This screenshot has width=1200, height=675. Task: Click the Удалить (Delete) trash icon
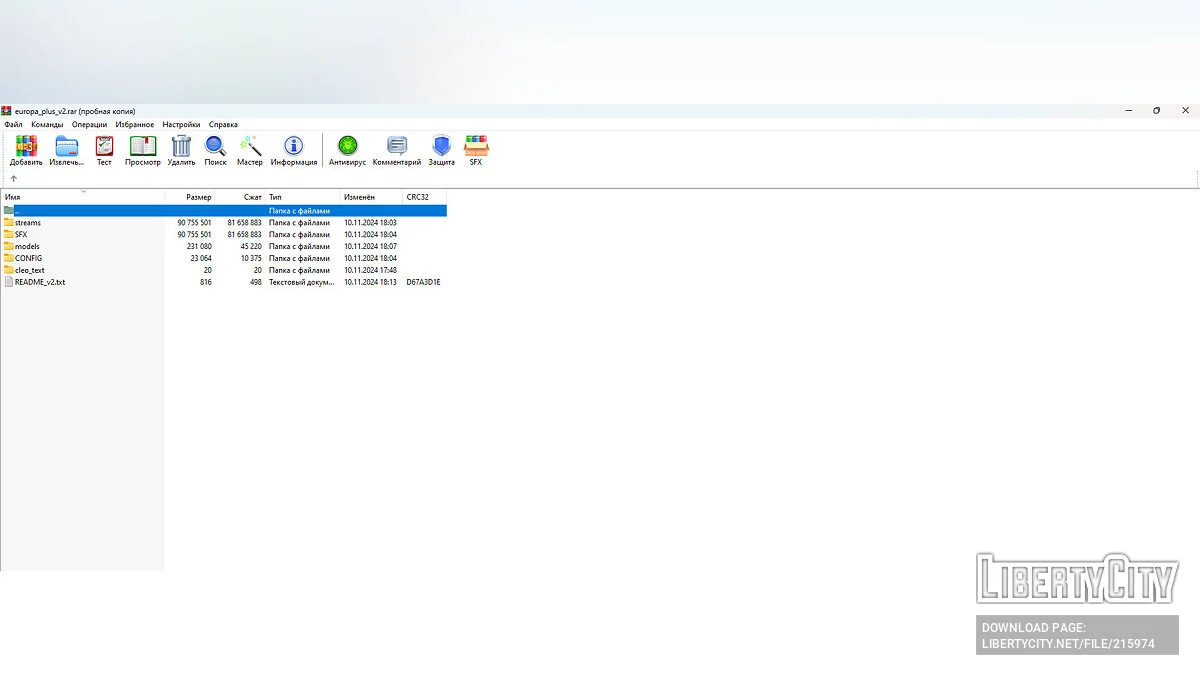click(x=181, y=147)
